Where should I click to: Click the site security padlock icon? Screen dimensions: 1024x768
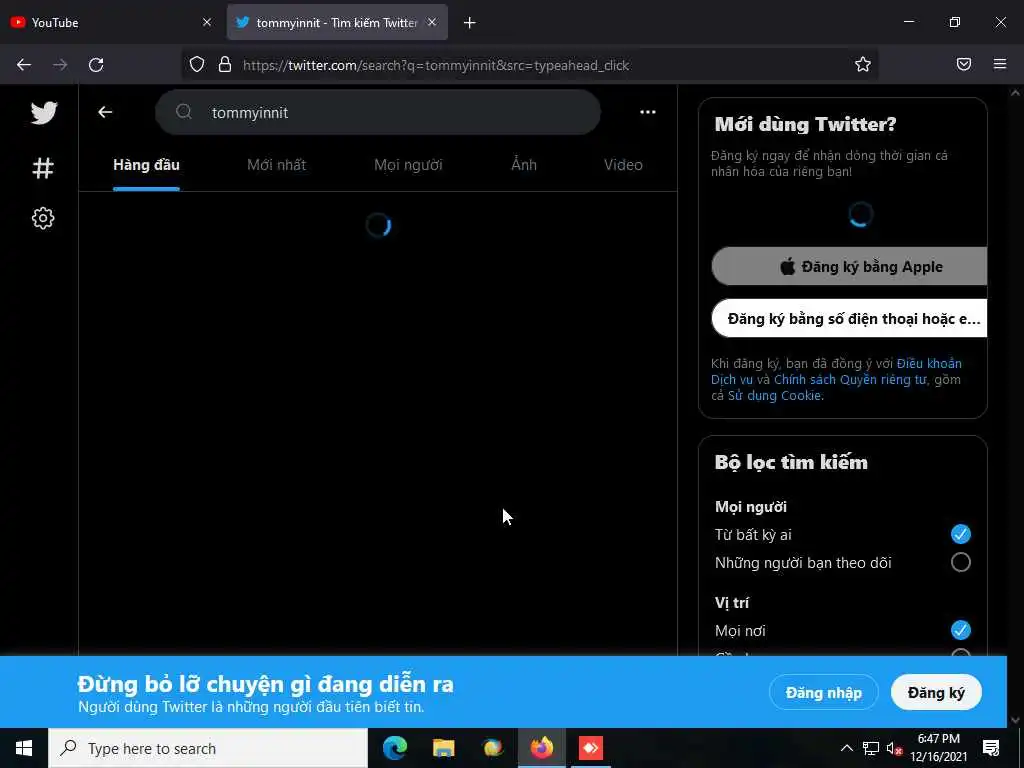coord(225,65)
